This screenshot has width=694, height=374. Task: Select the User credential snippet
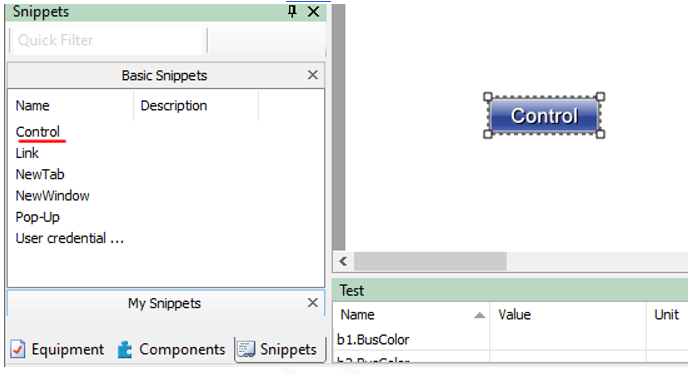coord(69,238)
